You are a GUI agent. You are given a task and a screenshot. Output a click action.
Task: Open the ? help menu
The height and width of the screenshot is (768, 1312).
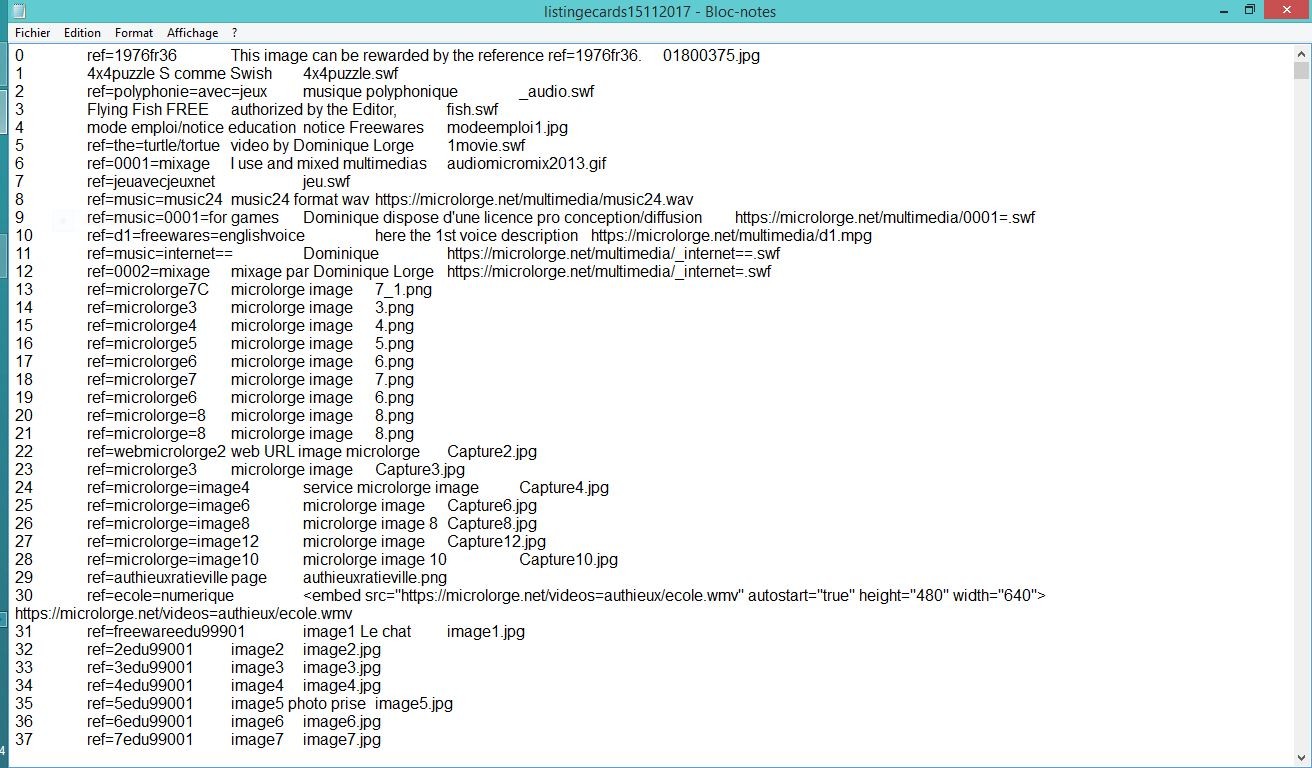[x=234, y=33]
